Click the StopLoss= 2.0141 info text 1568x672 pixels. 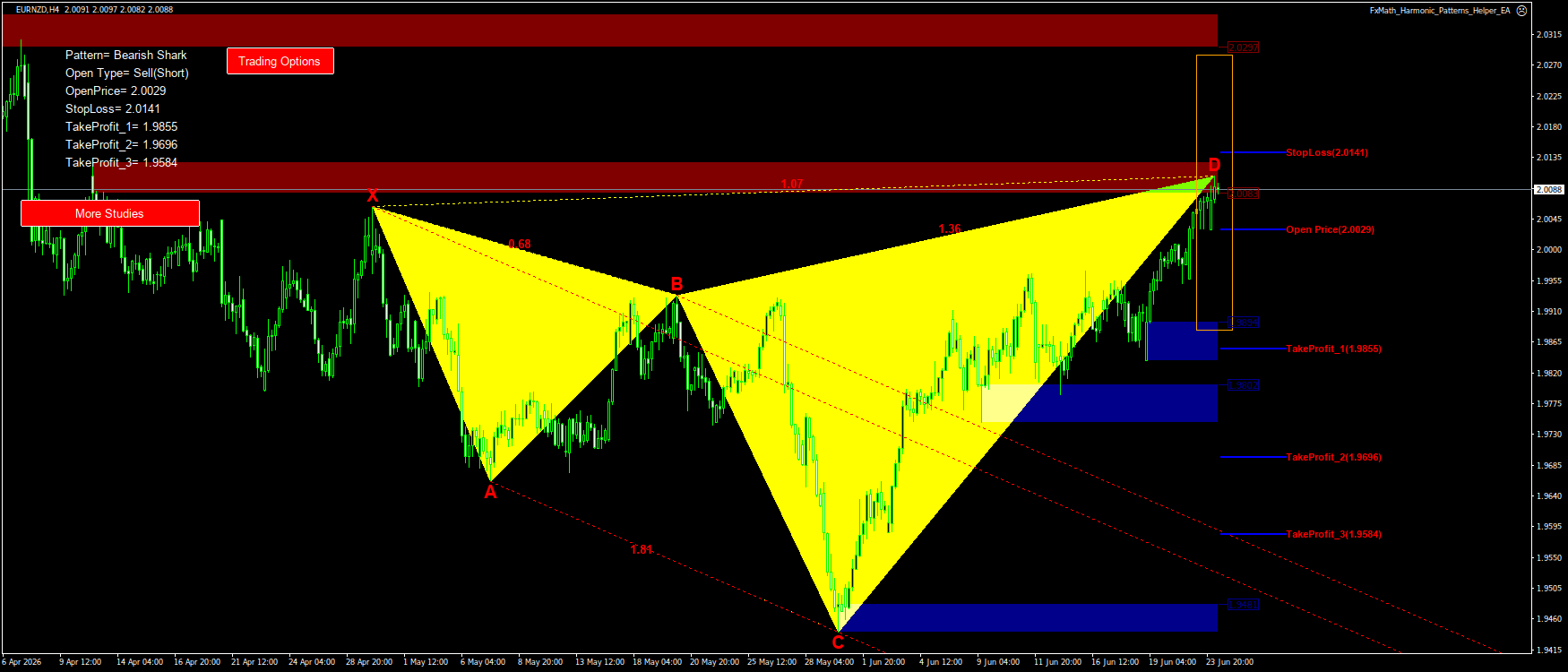click(113, 108)
